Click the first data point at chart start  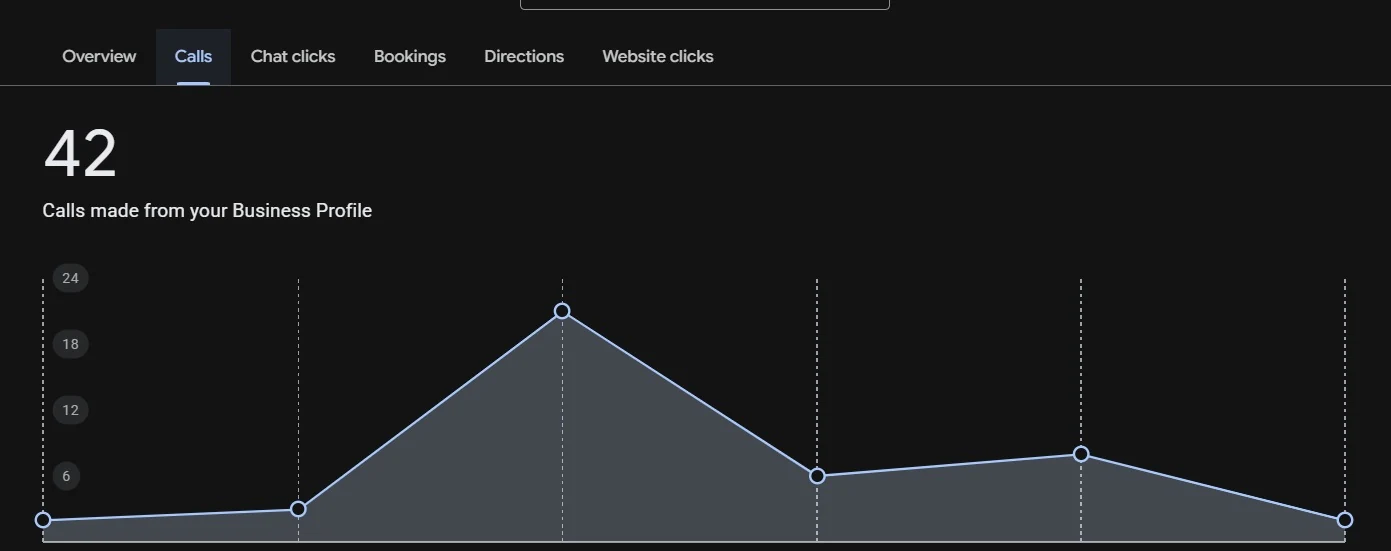tap(43, 520)
